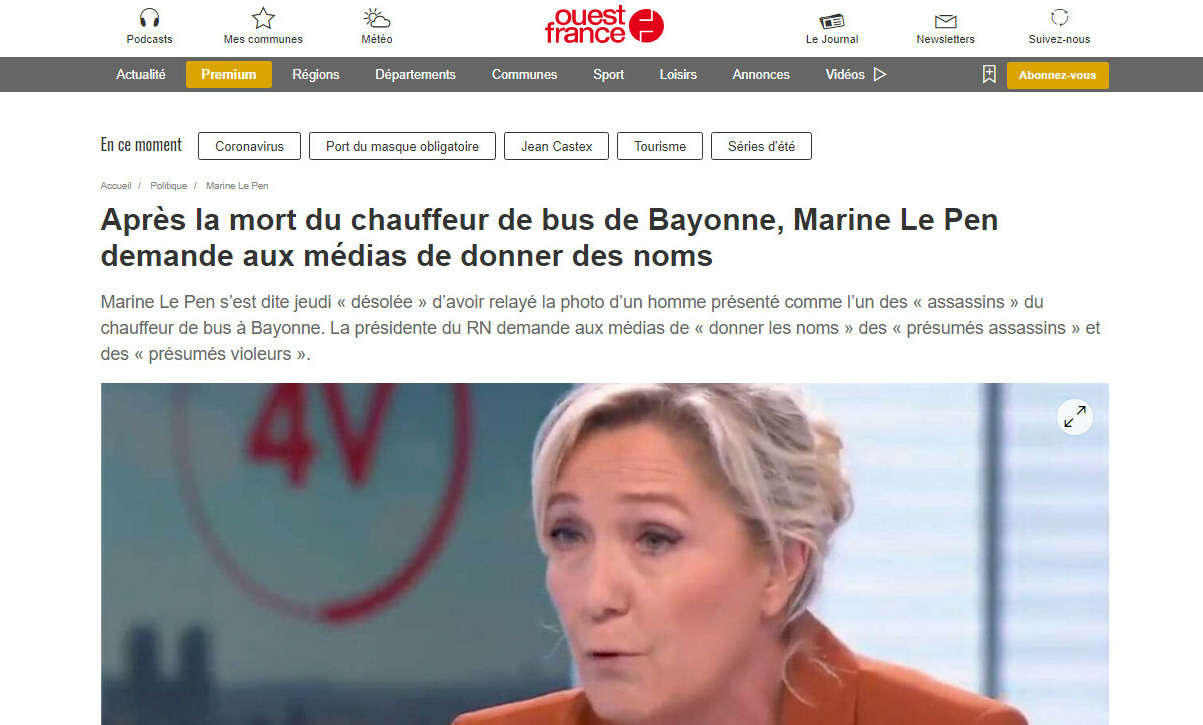Click the Abonnez-vous button

click(x=1058, y=75)
